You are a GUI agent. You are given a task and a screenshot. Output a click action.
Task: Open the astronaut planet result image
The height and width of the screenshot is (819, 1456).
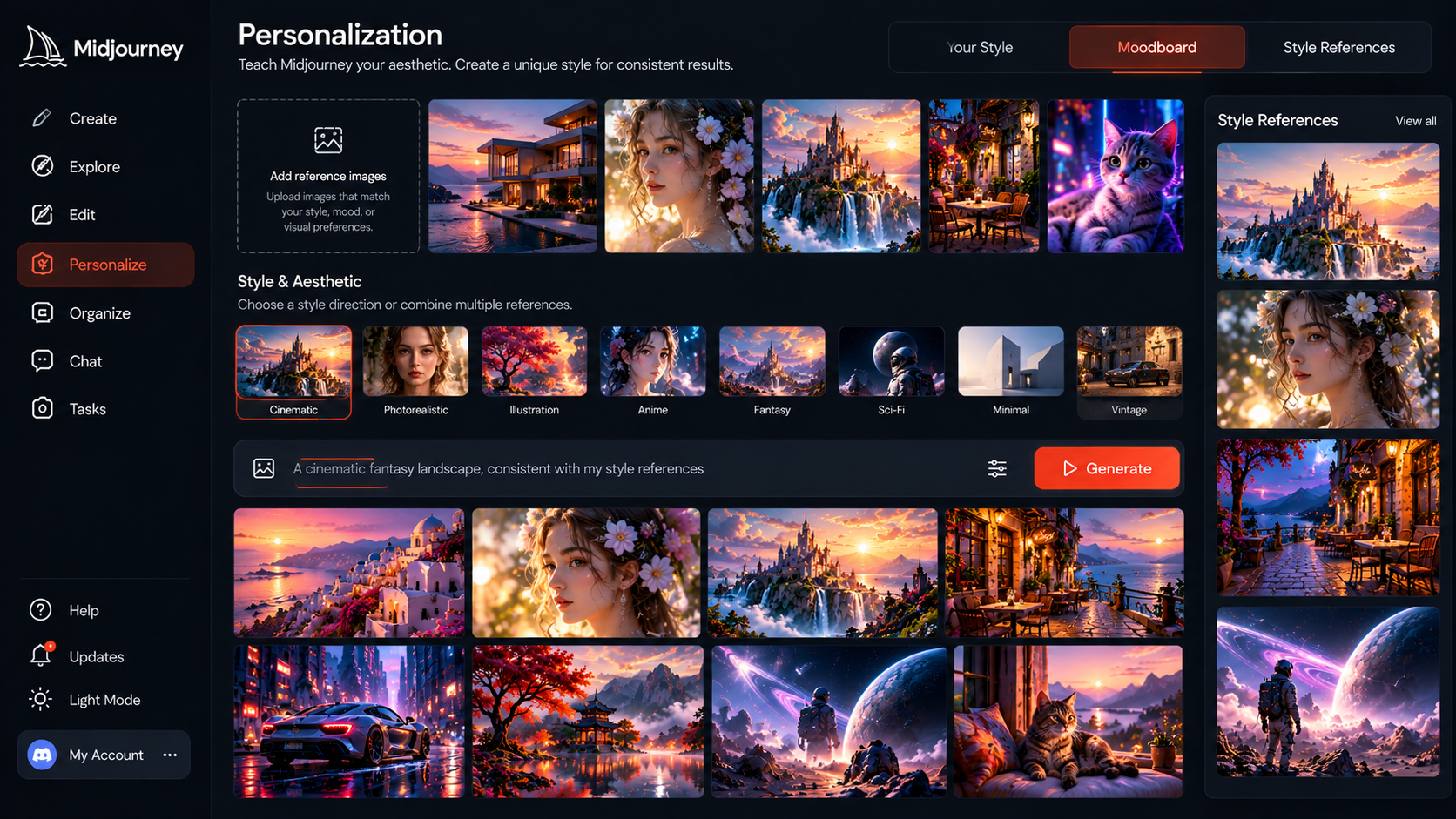click(829, 722)
